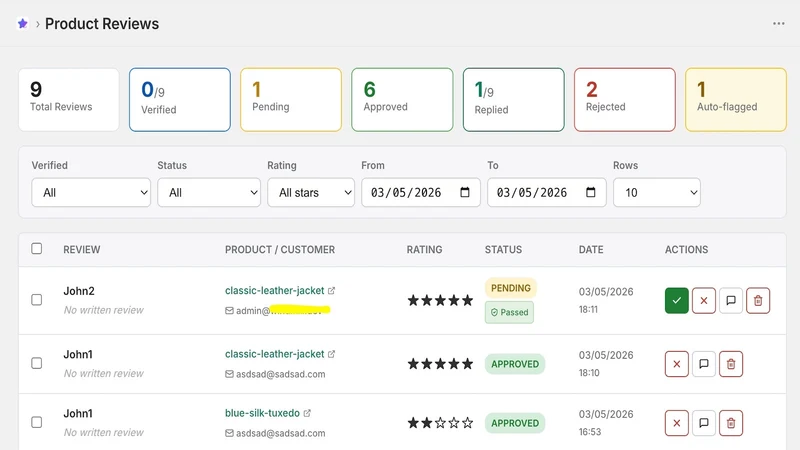Screen dimensions: 800x450
Task: Click the PENDING status badge
Action: coord(511,288)
